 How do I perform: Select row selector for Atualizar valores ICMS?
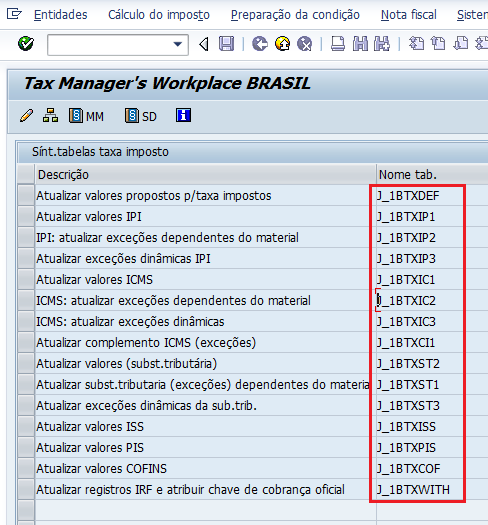point(26,280)
